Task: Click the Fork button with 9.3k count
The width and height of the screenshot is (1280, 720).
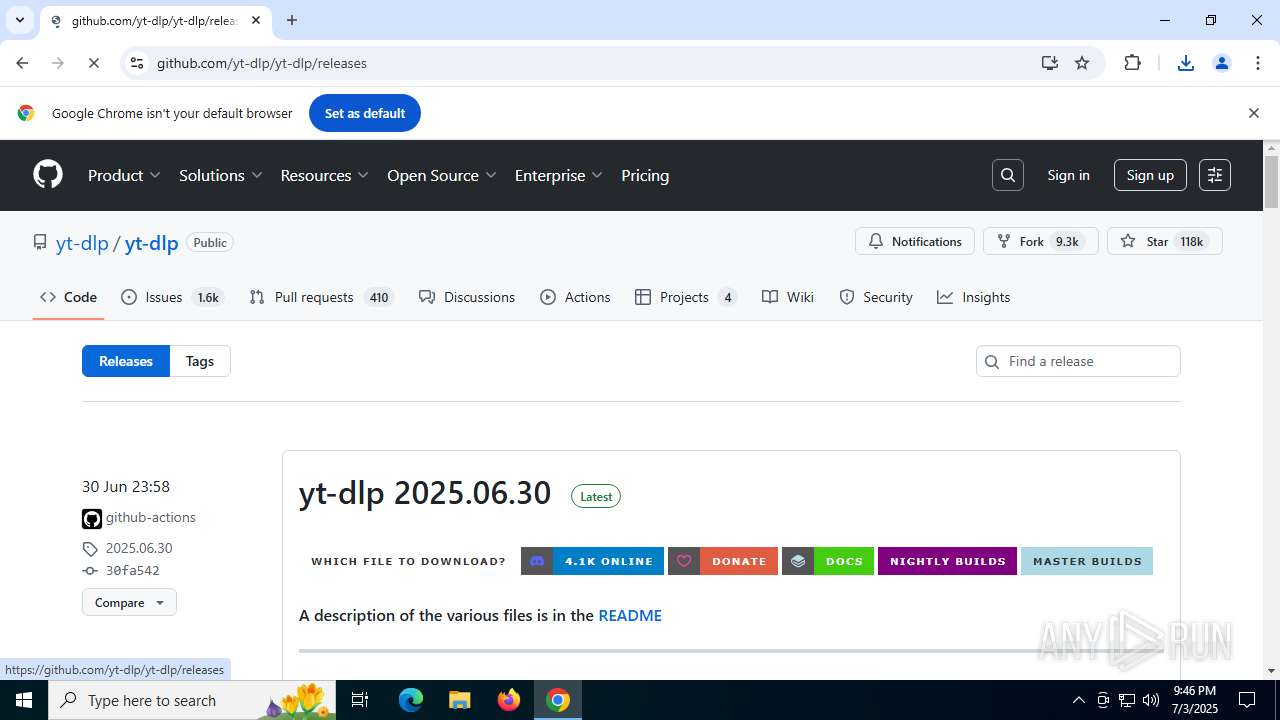Action: (x=1041, y=241)
